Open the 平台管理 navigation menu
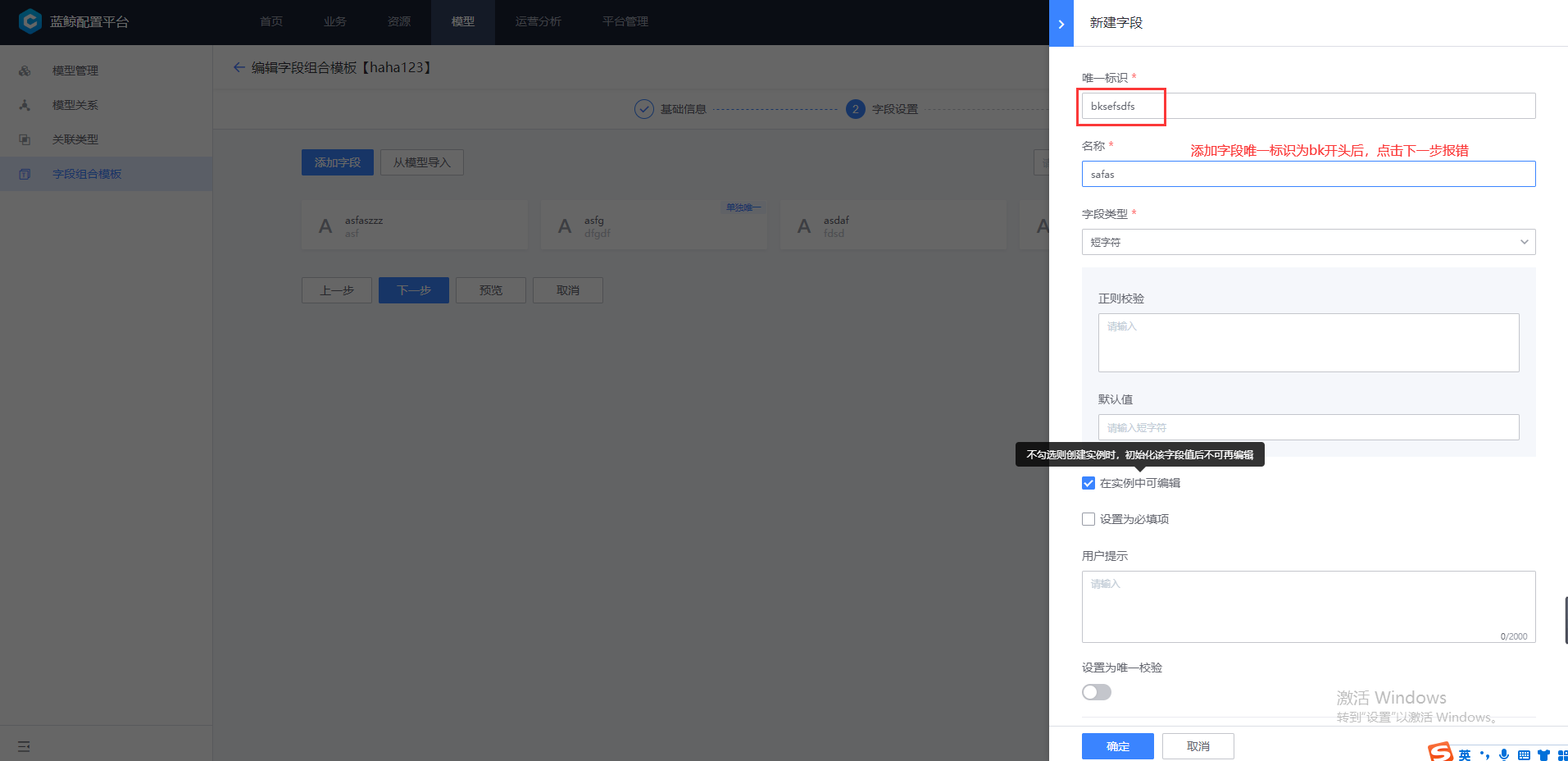Viewport: 1568px width, 761px height. click(x=624, y=21)
